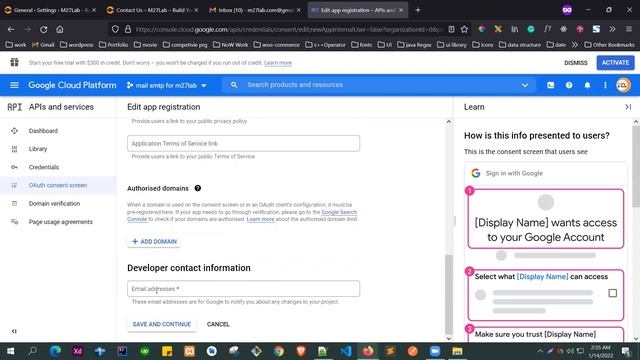The width and height of the screenshot is (640, 360).
Task: Collapse the Learn panel
Action: click(628, 107)
